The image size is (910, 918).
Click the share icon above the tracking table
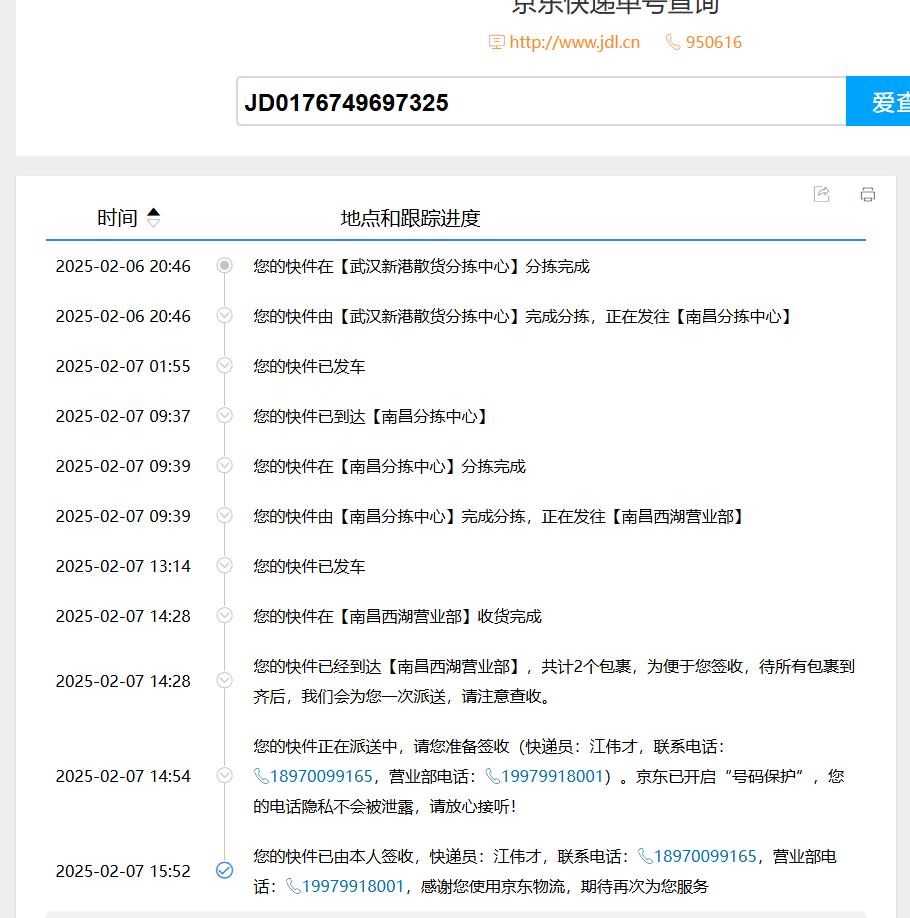click(822, 194)
